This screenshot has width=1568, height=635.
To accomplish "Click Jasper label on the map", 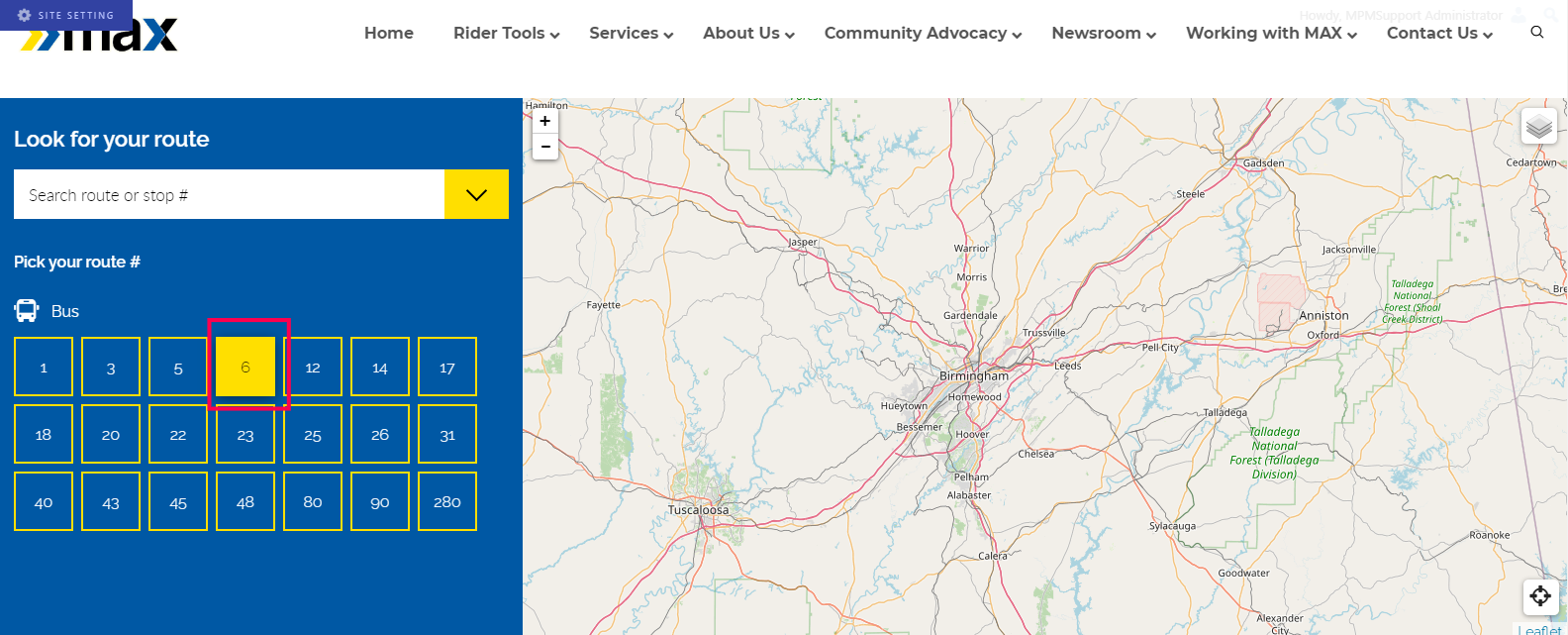I will [x=803, y=242].
